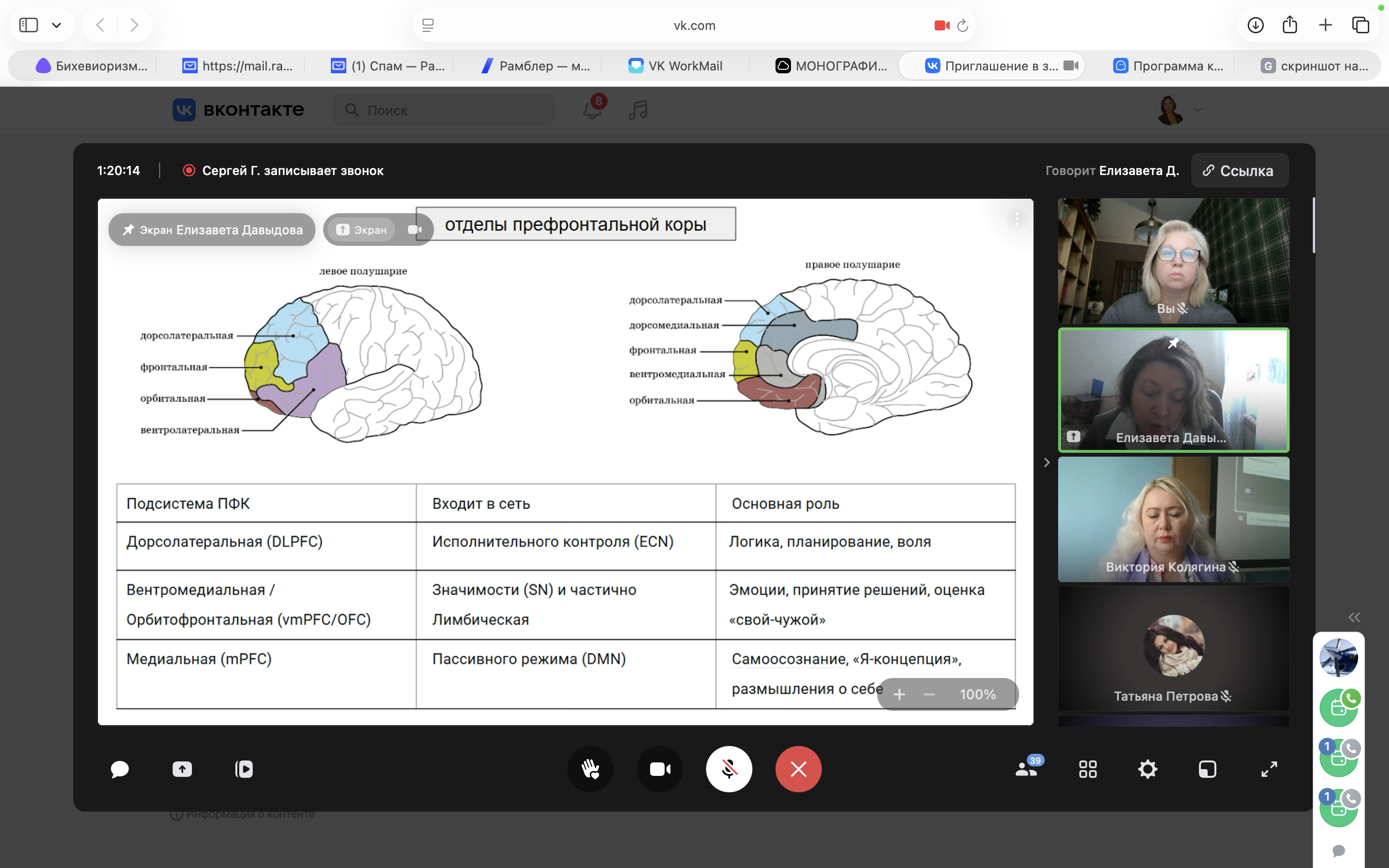Image resolution: width=1389 pixels, height=868 pixels.
Task: Open the Safari sidebar dropdown arrow
Action: click(56, 25)
